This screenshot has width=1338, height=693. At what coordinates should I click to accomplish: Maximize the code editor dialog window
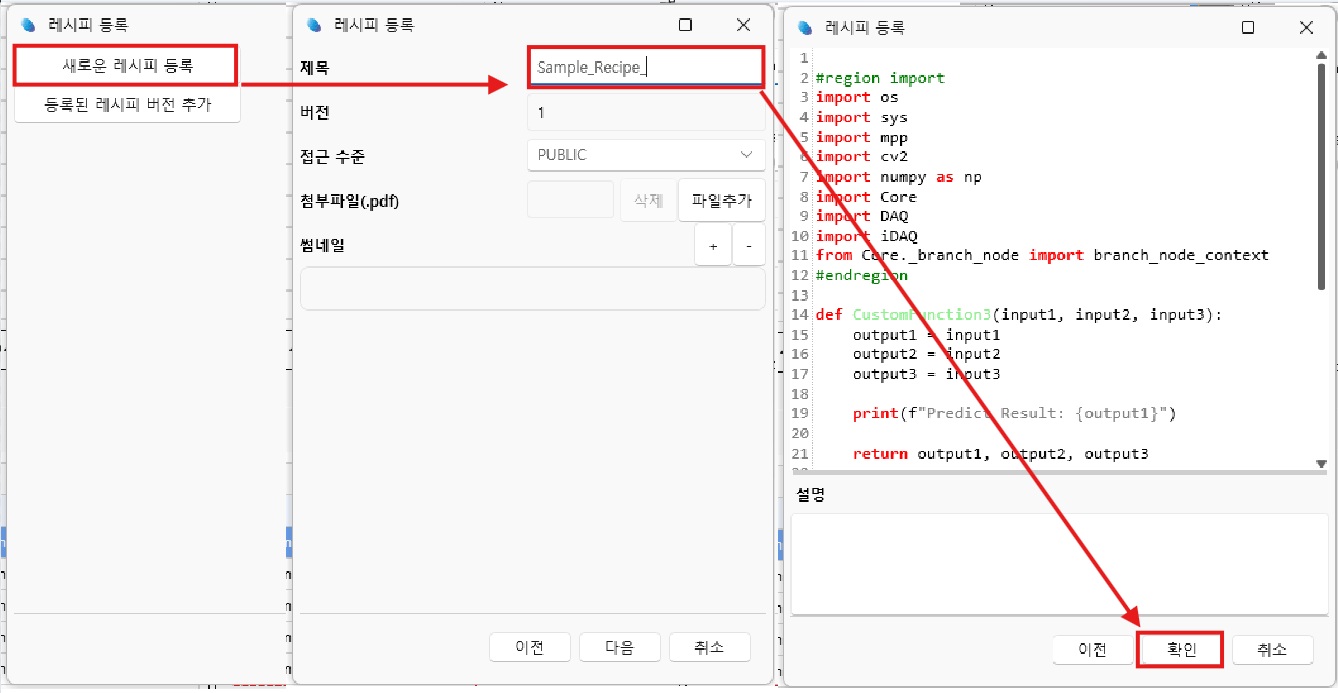[1247, 27]
